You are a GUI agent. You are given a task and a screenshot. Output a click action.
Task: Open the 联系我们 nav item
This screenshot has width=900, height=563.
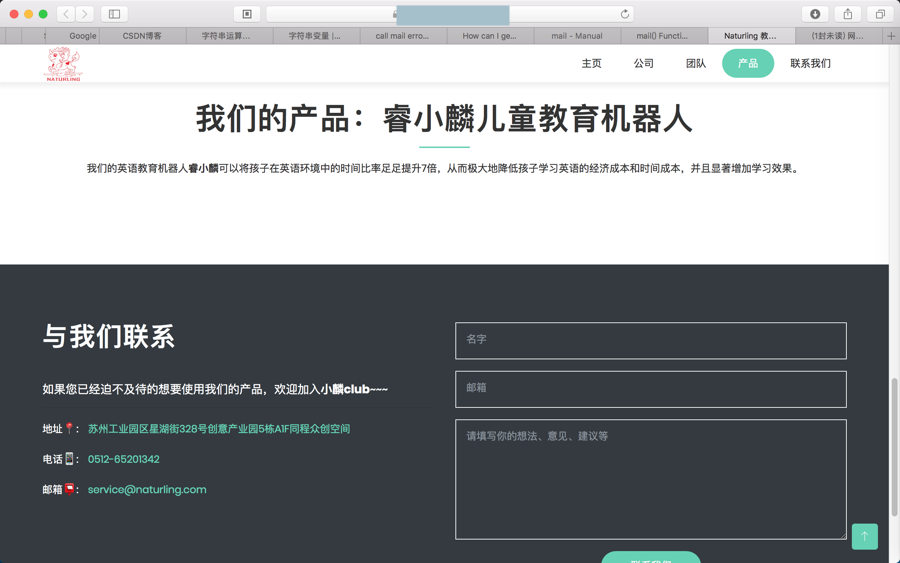click(810, 63)
